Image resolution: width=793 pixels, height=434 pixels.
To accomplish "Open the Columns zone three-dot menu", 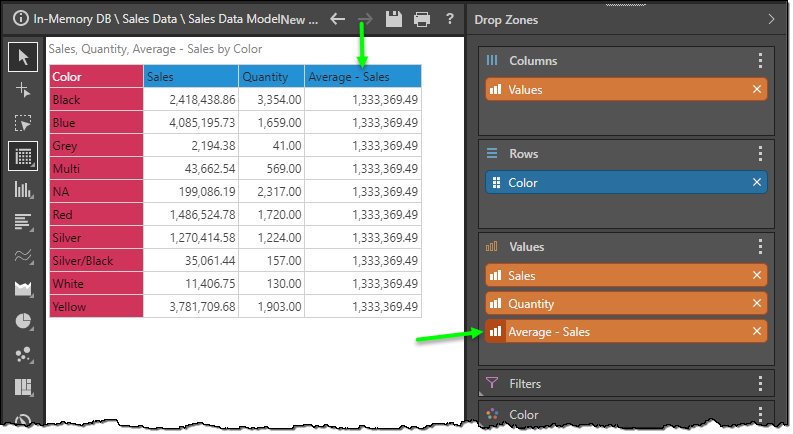I will [x=760, y=61].
